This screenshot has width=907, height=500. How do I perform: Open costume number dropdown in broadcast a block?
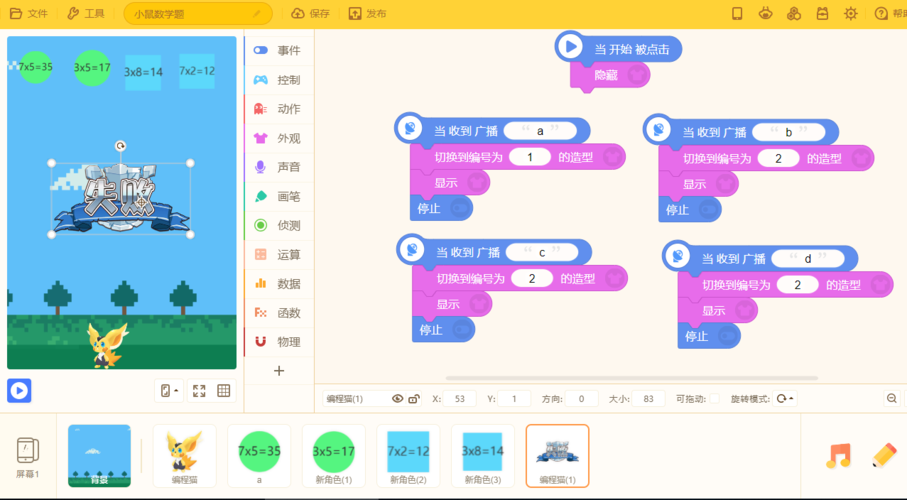click(x=530, y=157)
